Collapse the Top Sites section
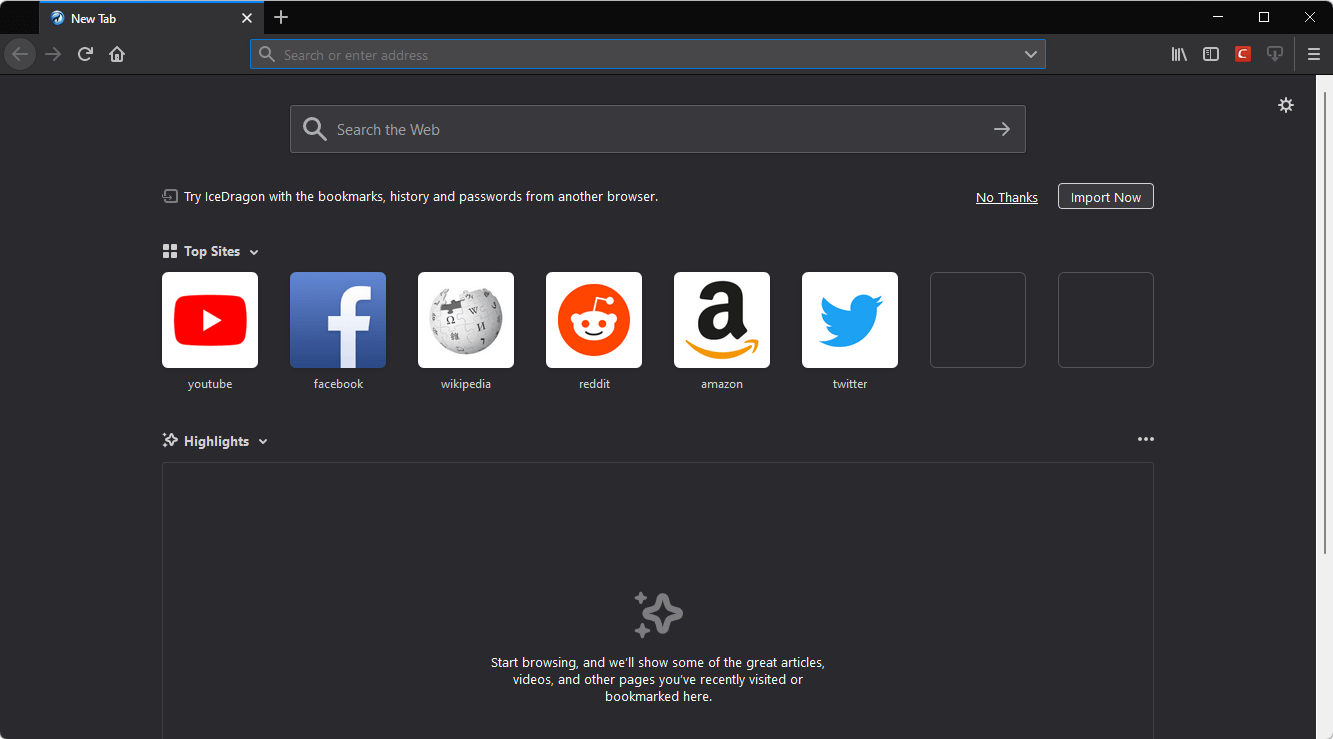 254,252
